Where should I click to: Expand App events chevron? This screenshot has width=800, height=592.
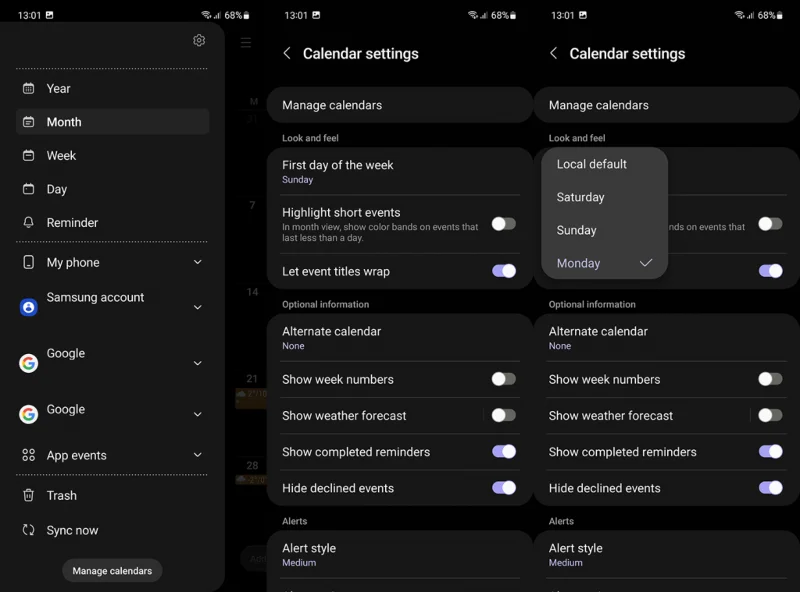coord(198,455)
